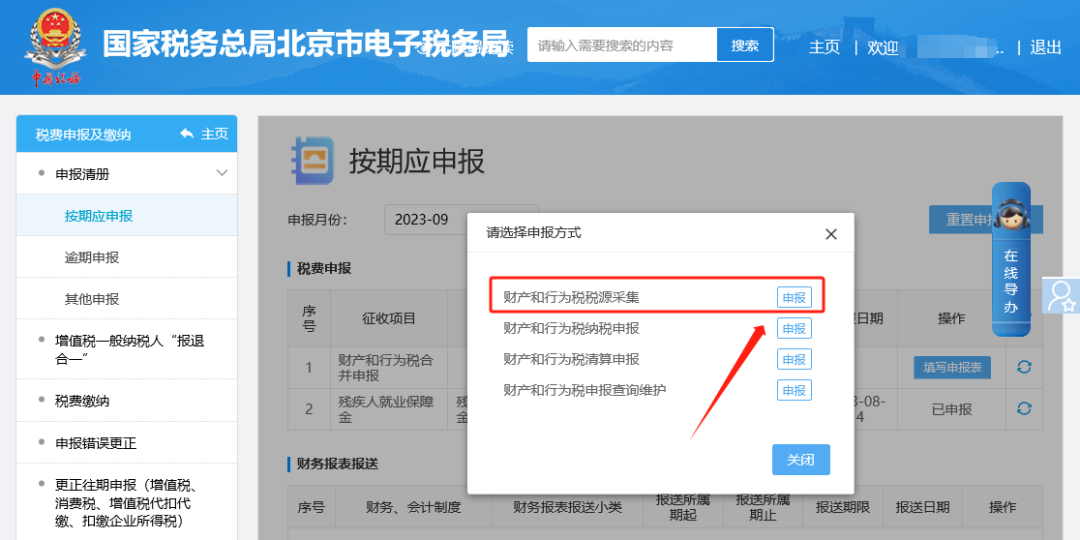This screenshot has height=540, width=1080.
Task: Click 申报 for 财产和行为税清算申报
Action: 794,360
